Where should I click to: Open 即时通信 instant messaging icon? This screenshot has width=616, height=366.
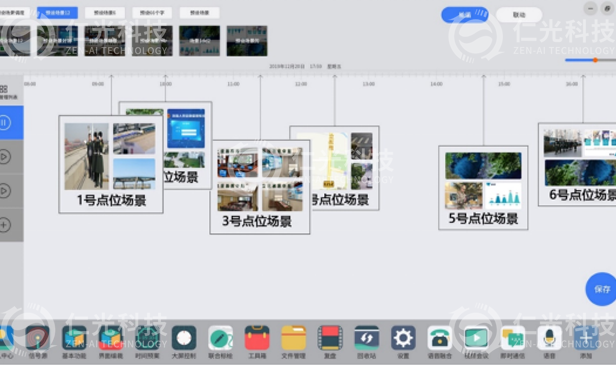(x=513, y=338)
